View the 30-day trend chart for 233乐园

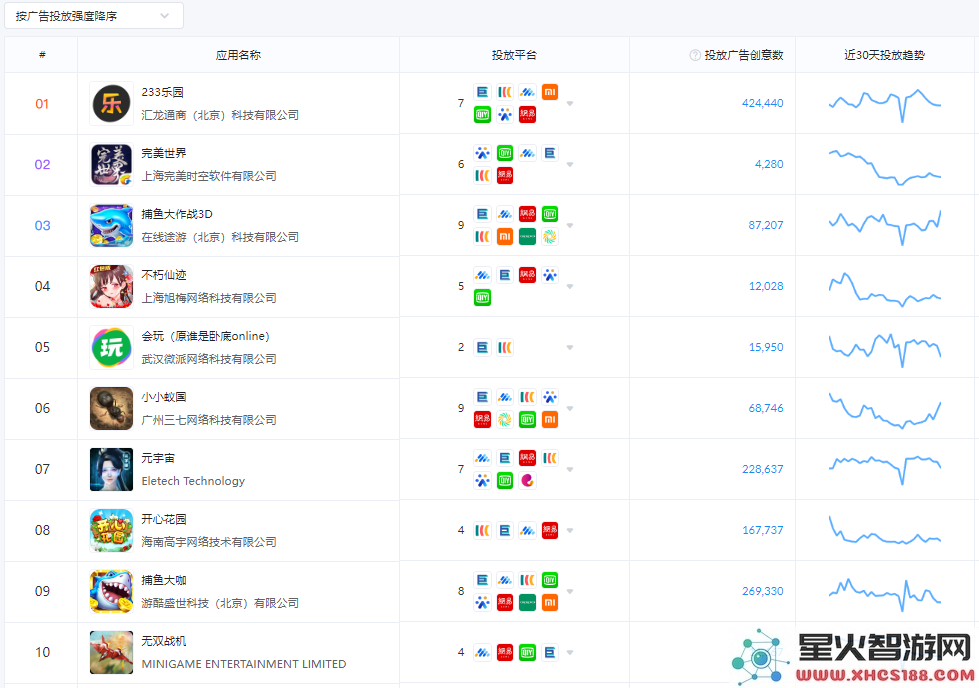(x=885, y=105)
